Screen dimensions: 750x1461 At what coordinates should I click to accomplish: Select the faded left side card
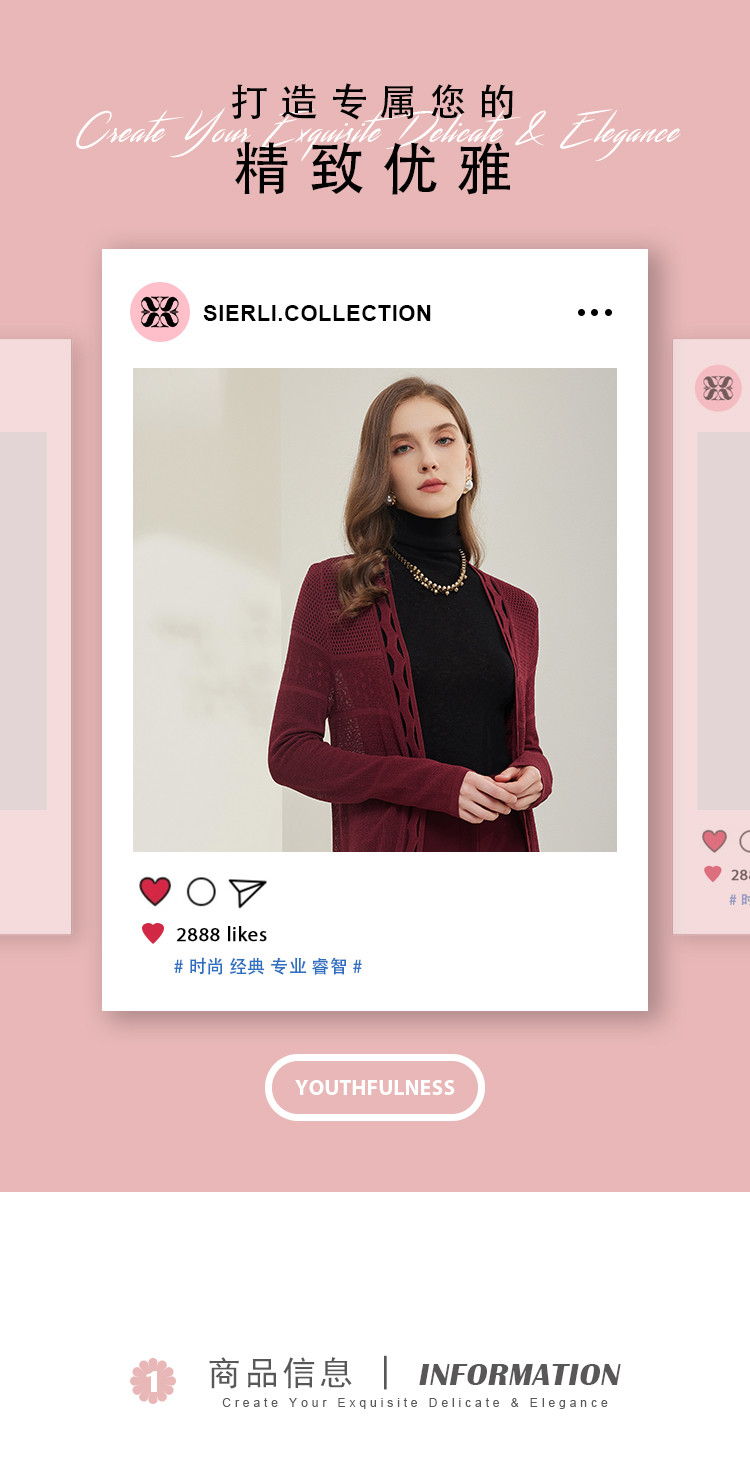(x=35, y=637)
